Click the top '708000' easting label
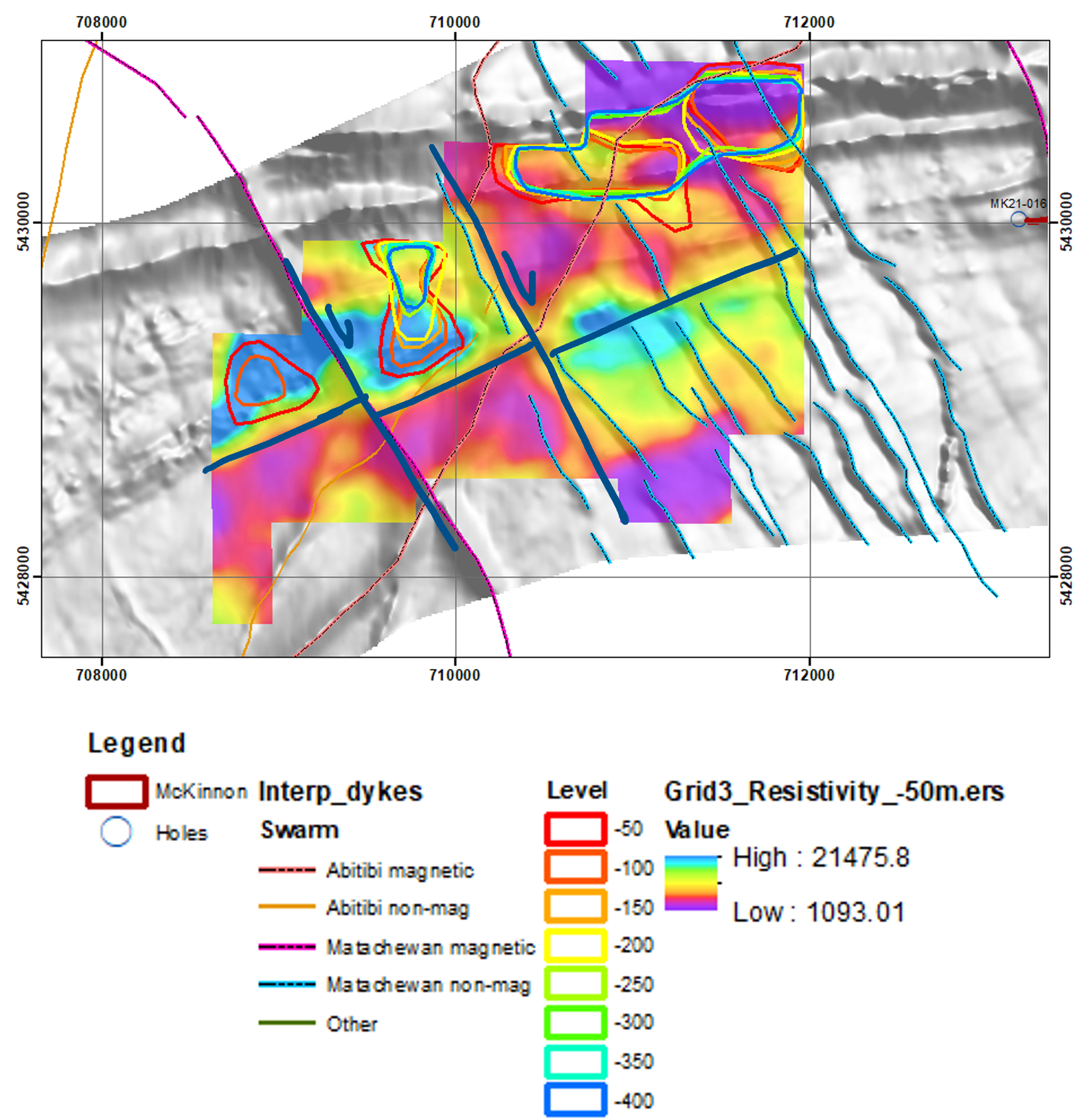1087x1120 pixels. [x=101, y=22]
